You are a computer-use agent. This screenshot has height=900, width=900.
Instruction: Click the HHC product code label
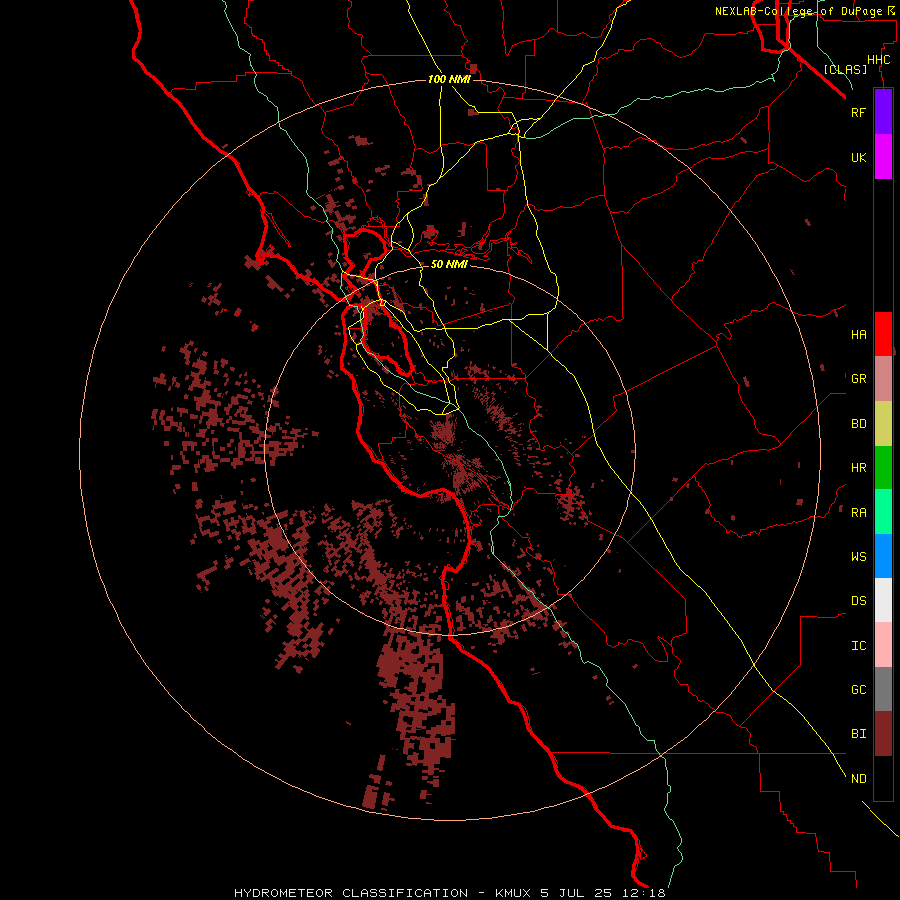(878, 59)
